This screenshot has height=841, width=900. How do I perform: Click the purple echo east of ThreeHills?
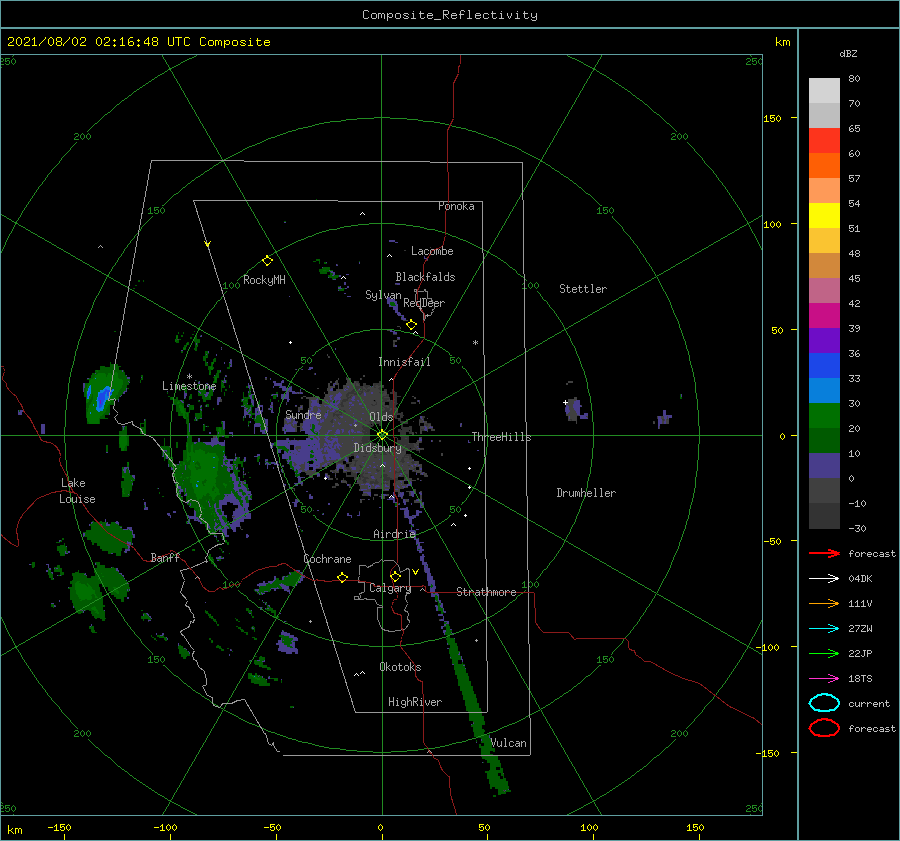click(575, 408)
